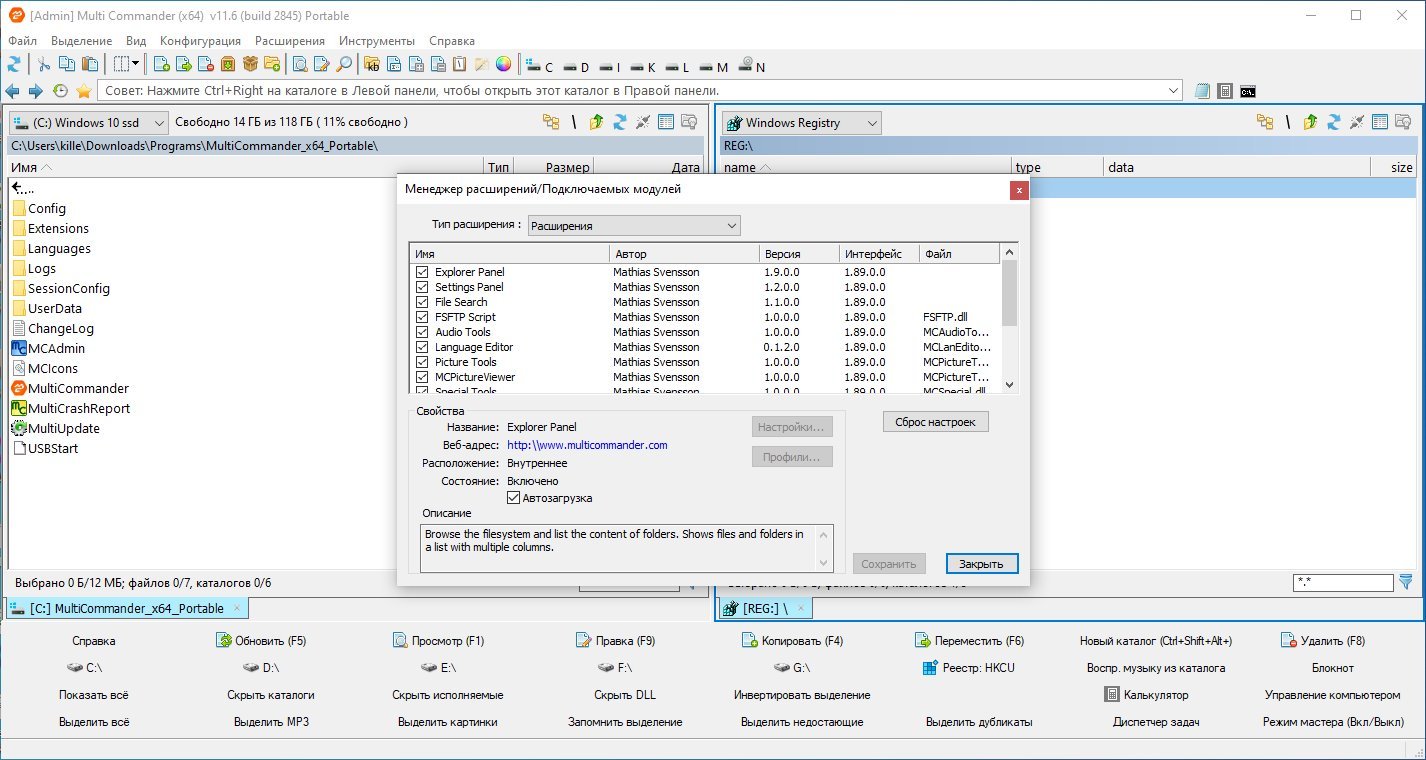Click the clock history icon
Image resolution: width=1426 pixels, height=760 pixels.
[60, 91]
